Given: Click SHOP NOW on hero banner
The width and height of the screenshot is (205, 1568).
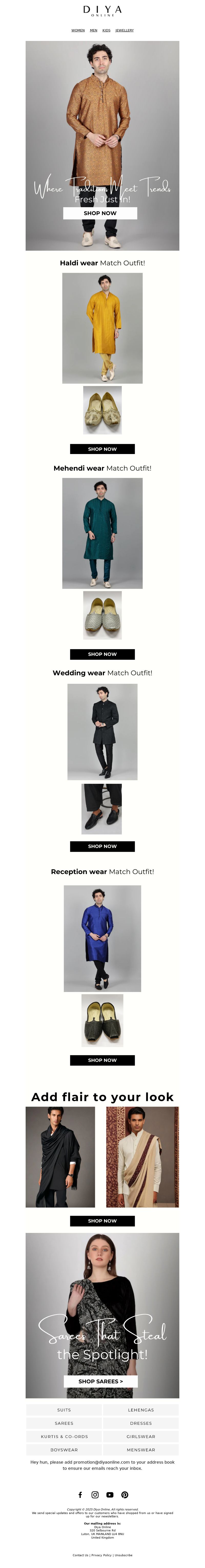Looking at the screenshot, I should [100, 213].
